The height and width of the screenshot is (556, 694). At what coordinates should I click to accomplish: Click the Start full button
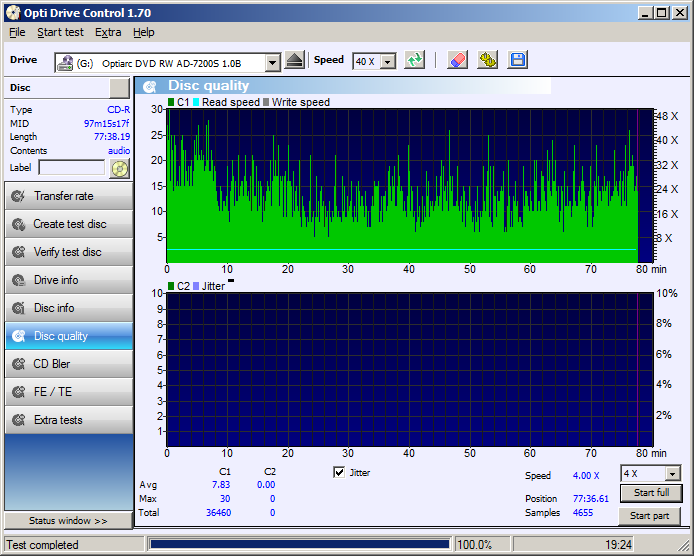pos(651,493)
